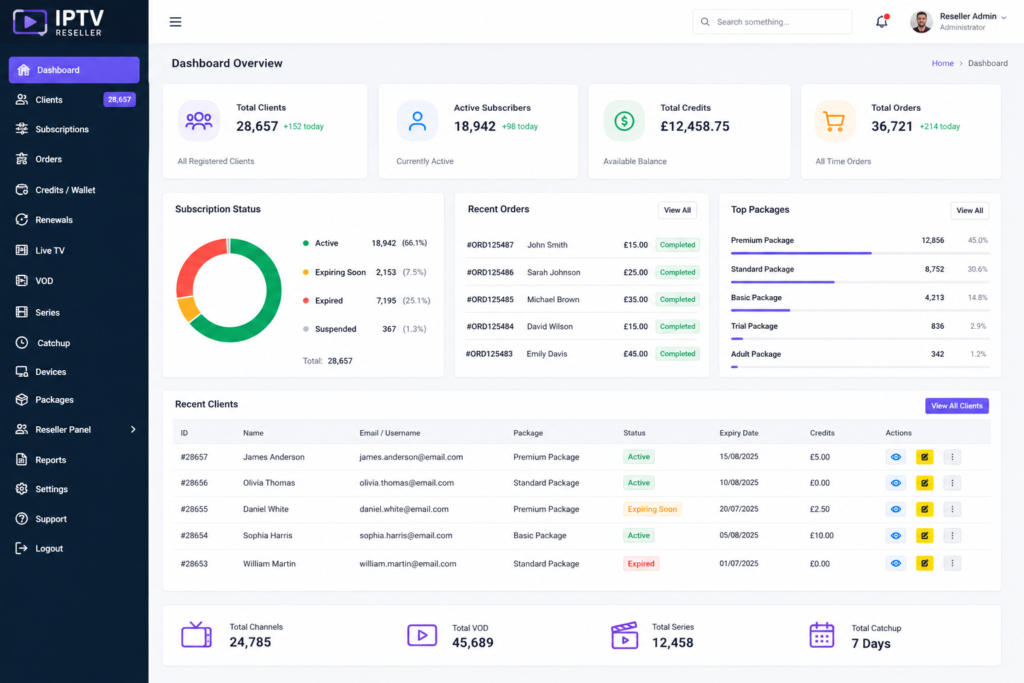
Task: View all Top Packages
Action: (x=970, y=210)
